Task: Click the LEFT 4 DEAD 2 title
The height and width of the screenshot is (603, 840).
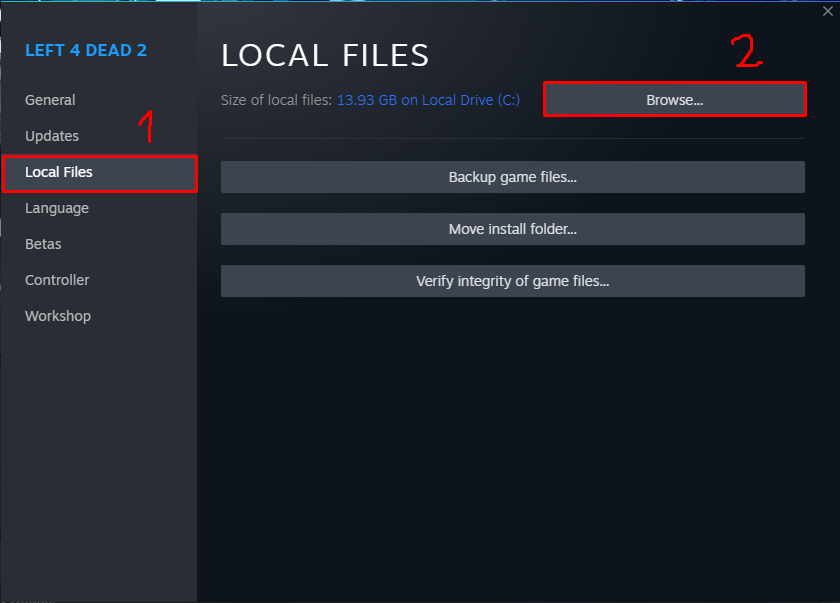Action: tap(86, 50)
